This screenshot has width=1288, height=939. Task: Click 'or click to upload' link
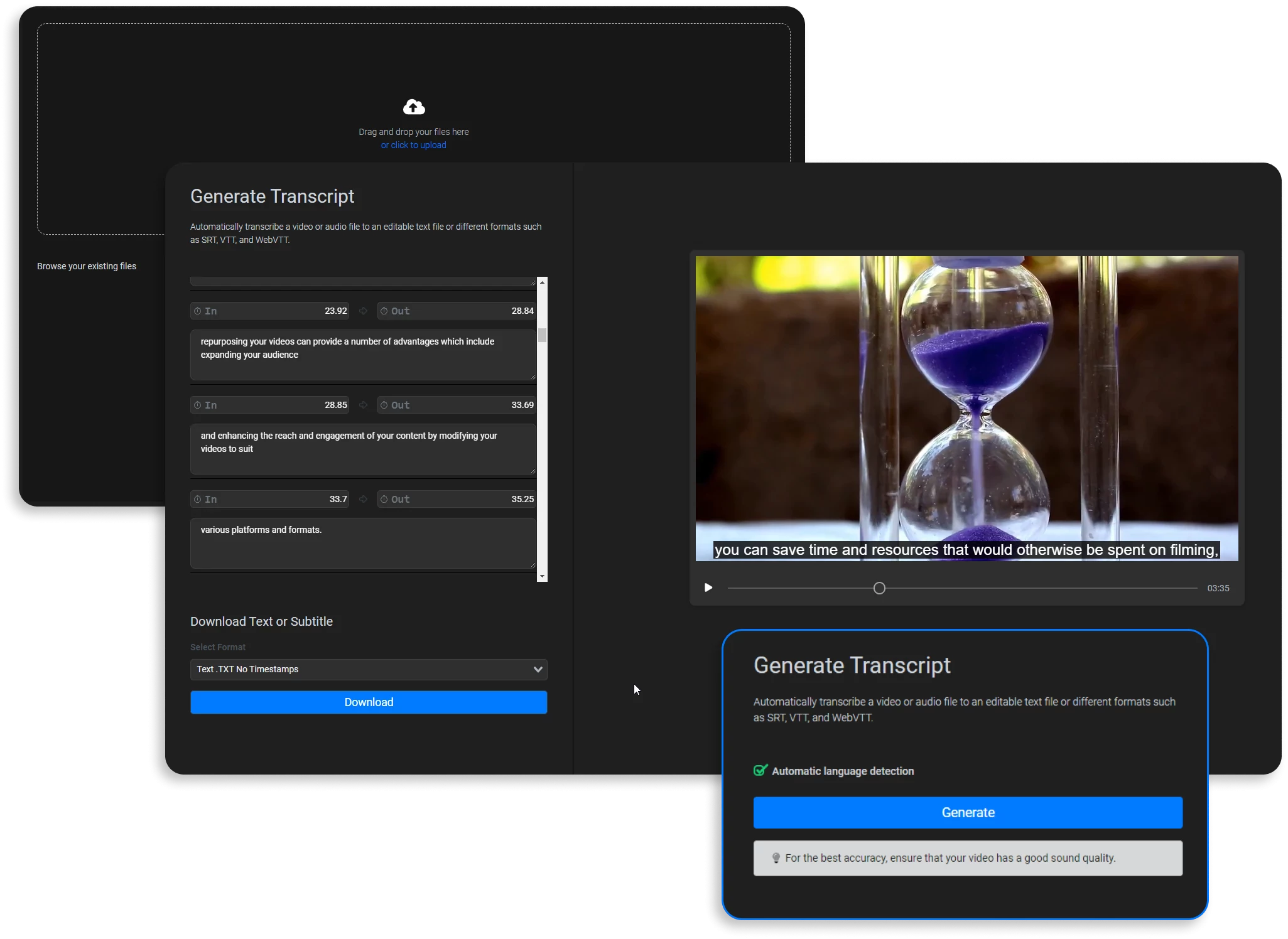[x=413, y=145]
